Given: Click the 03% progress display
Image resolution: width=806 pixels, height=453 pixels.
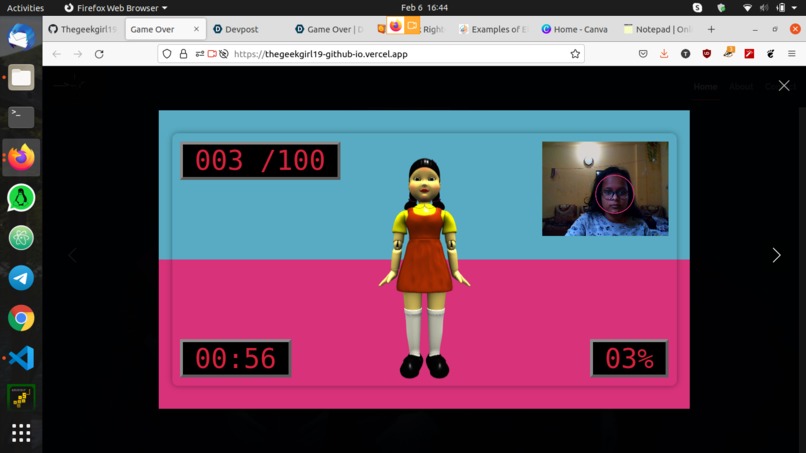Looking at the screenshot, I should click(629, 358).
